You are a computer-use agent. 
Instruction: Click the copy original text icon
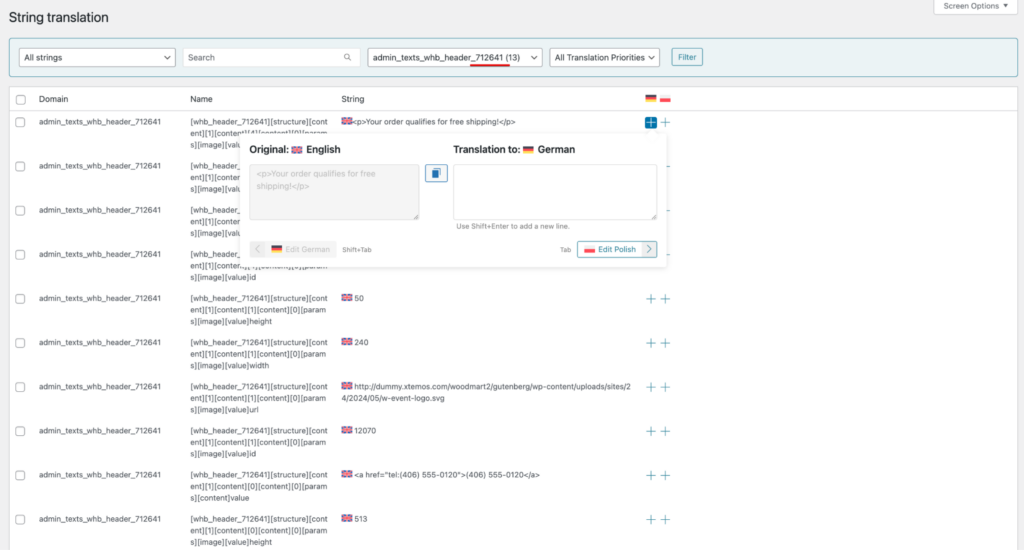coord(436,173)
